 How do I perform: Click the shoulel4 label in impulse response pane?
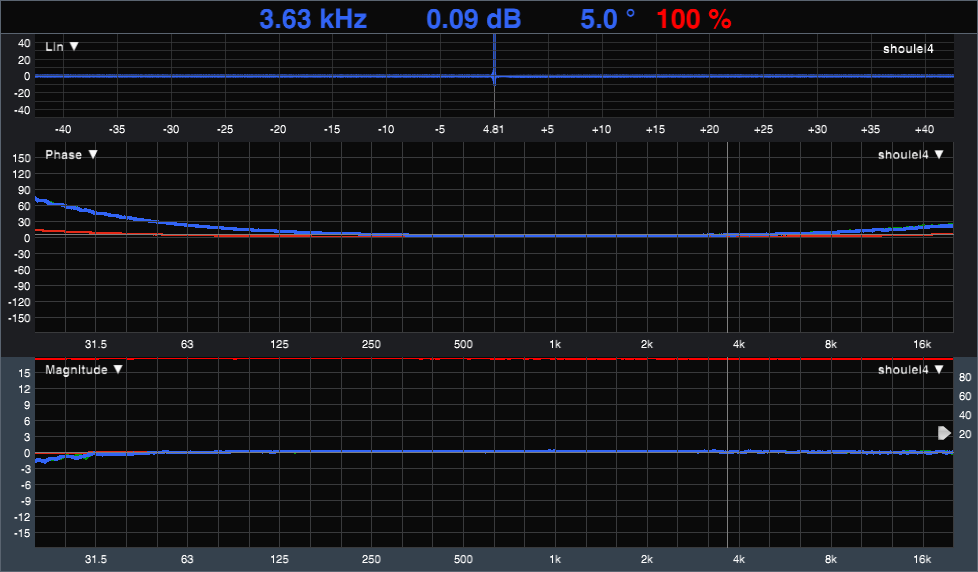tap(908, 48)
